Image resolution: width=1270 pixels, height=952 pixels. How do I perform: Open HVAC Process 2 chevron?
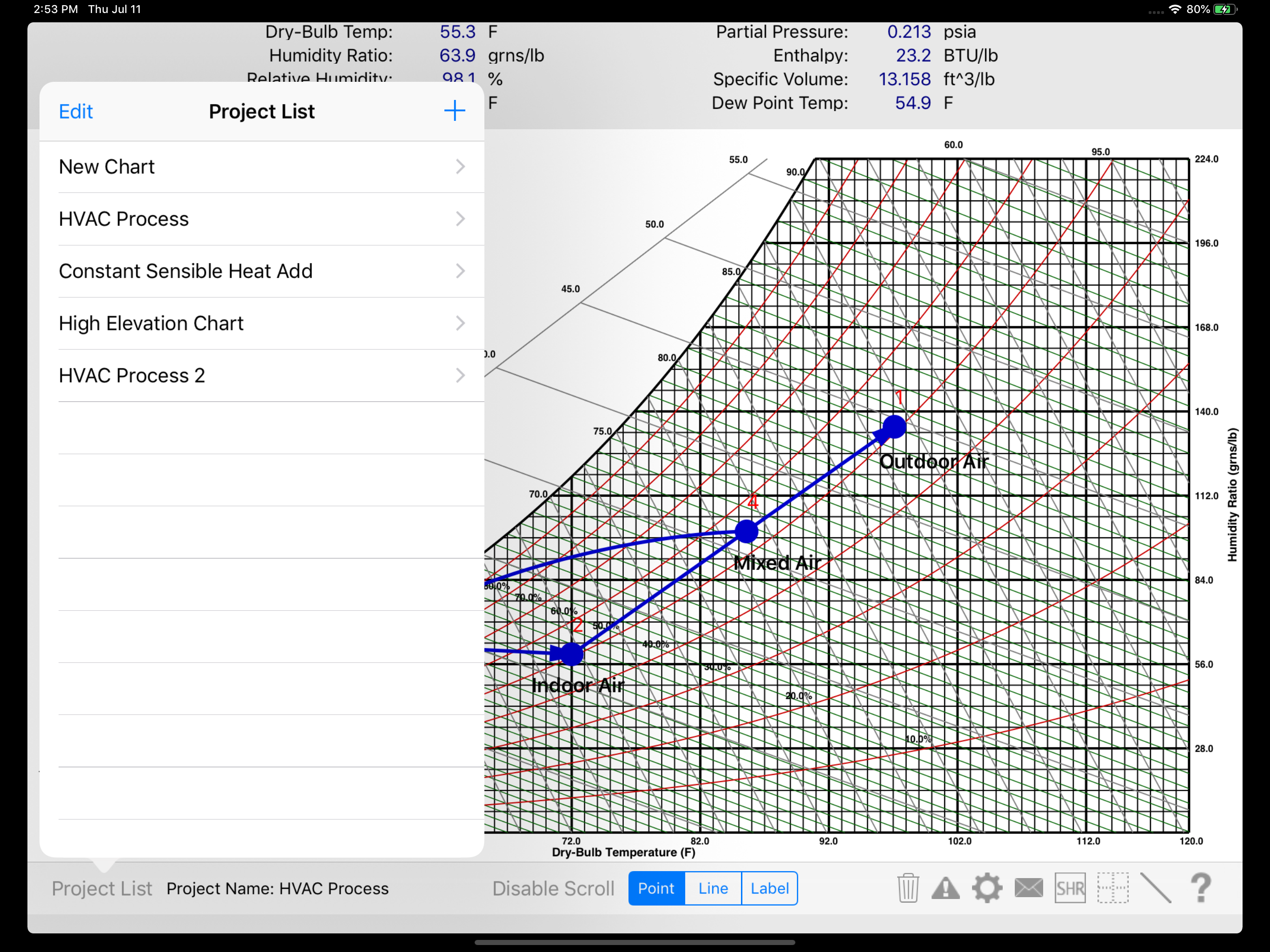[x=460, y=376]
